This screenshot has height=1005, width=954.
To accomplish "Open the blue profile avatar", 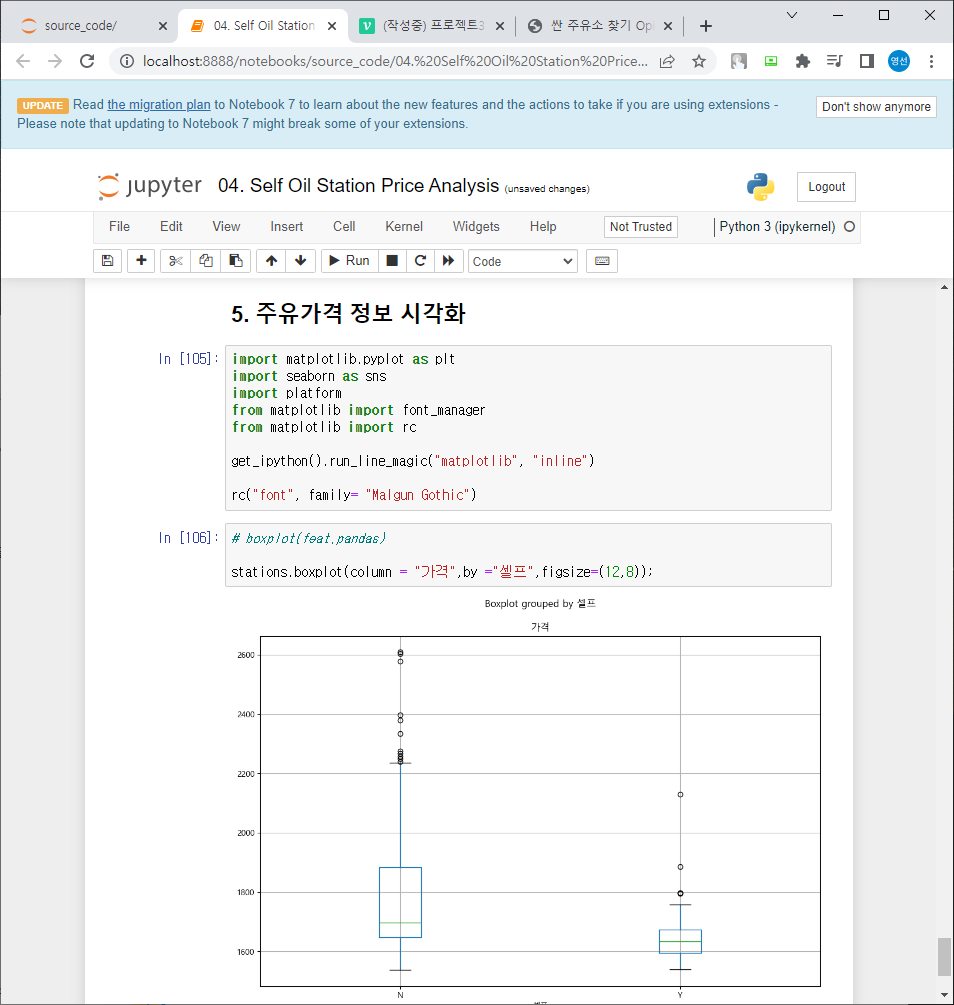I will click(x=899, y=62).
